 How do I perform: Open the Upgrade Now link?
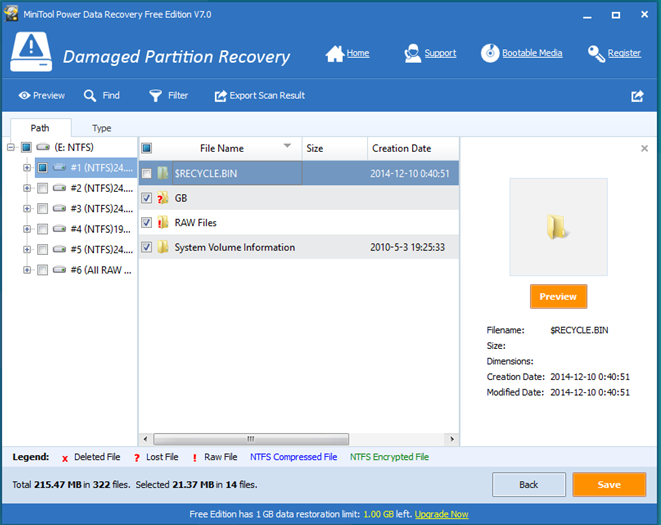point(441,514)
